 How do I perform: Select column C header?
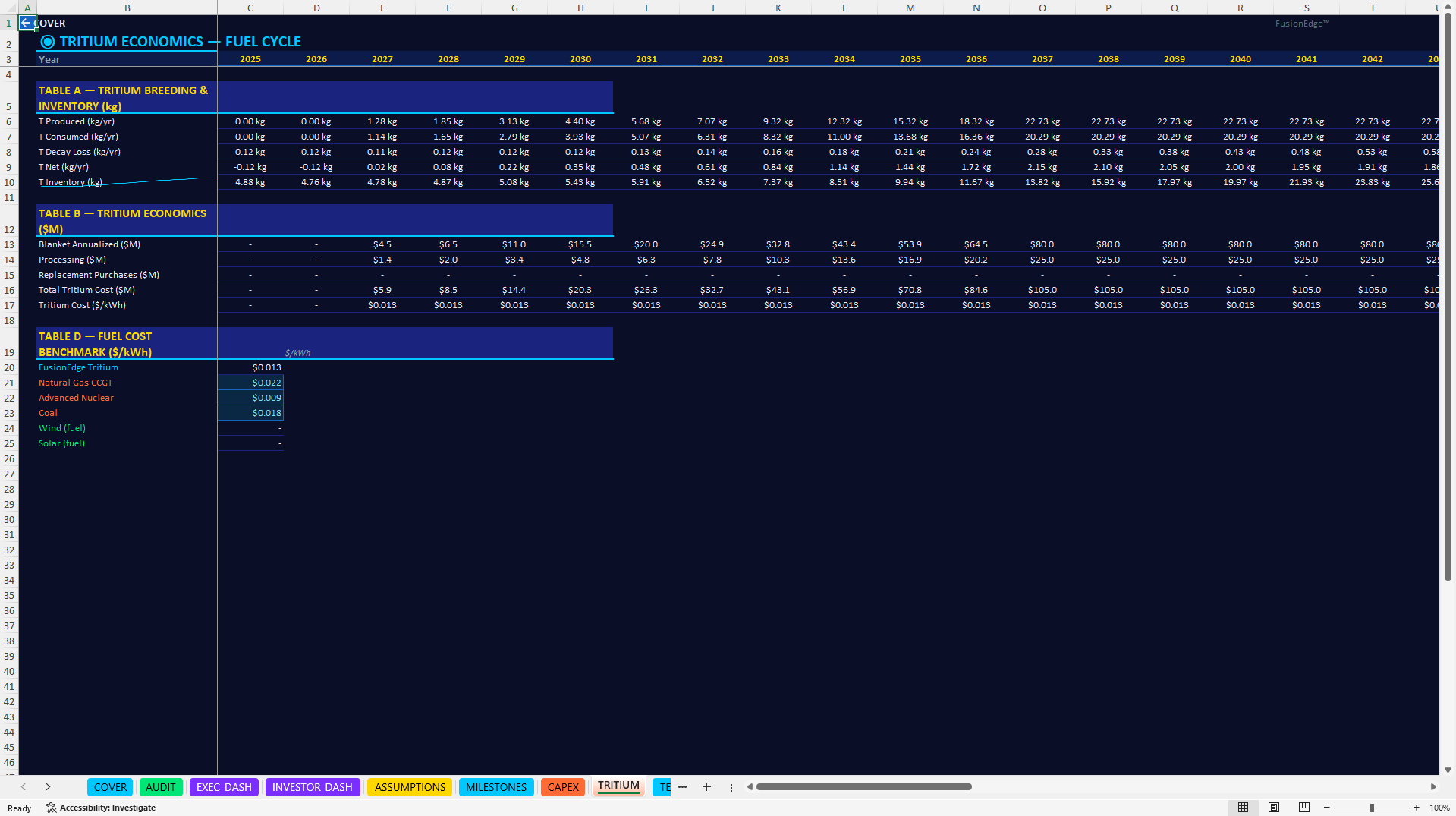tap(250, 8)
